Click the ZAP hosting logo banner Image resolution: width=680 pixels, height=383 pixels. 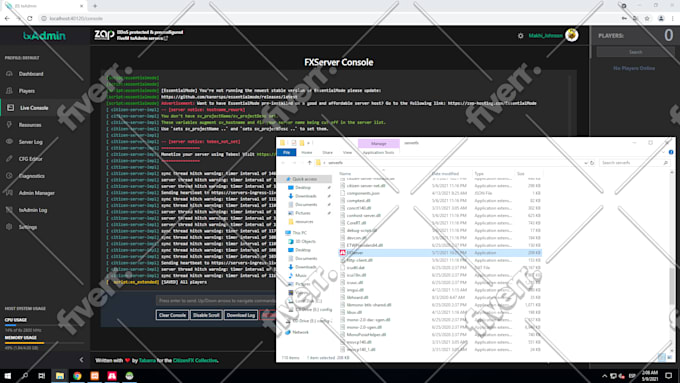coord(139,35)
